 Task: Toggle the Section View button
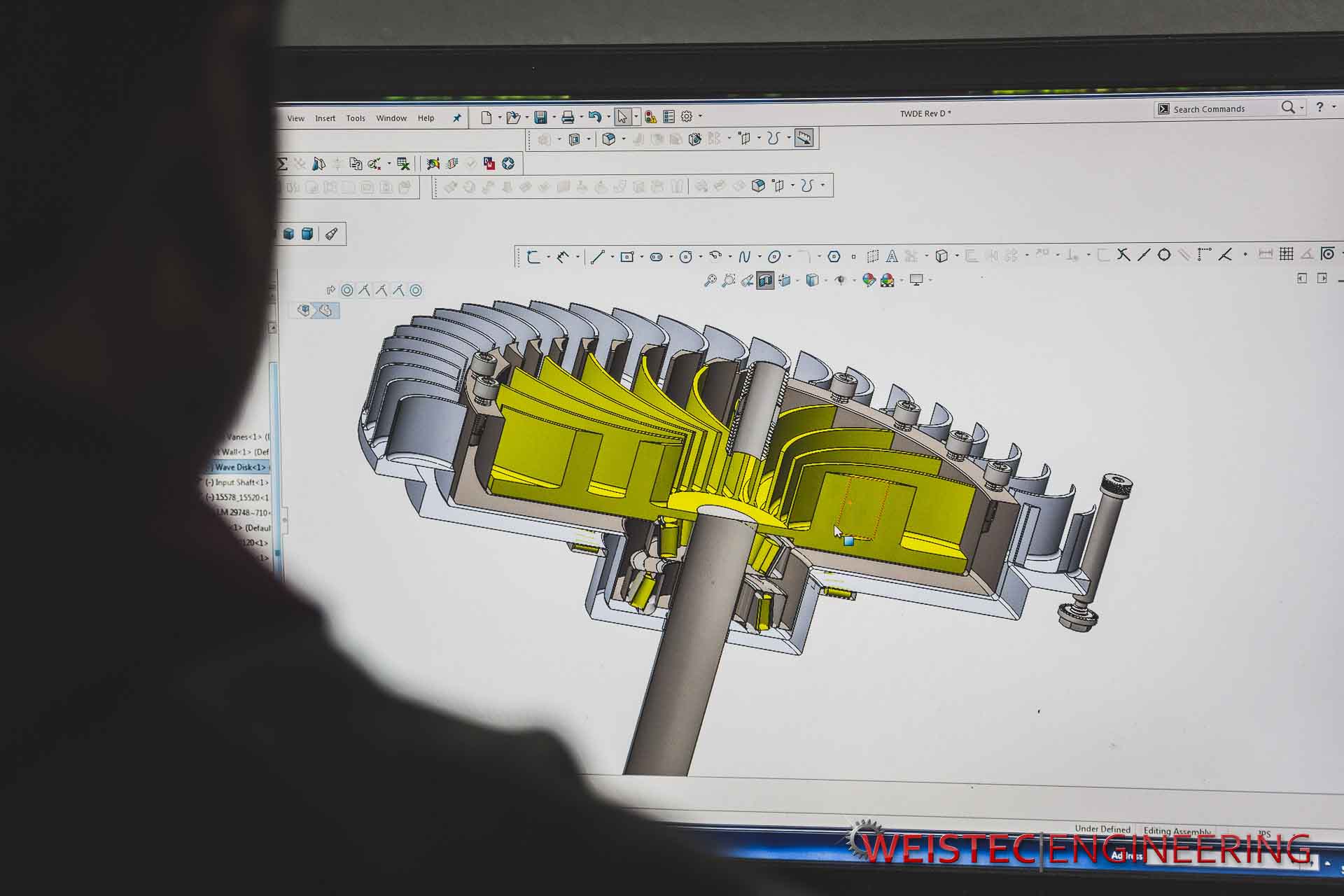(765, 281)
